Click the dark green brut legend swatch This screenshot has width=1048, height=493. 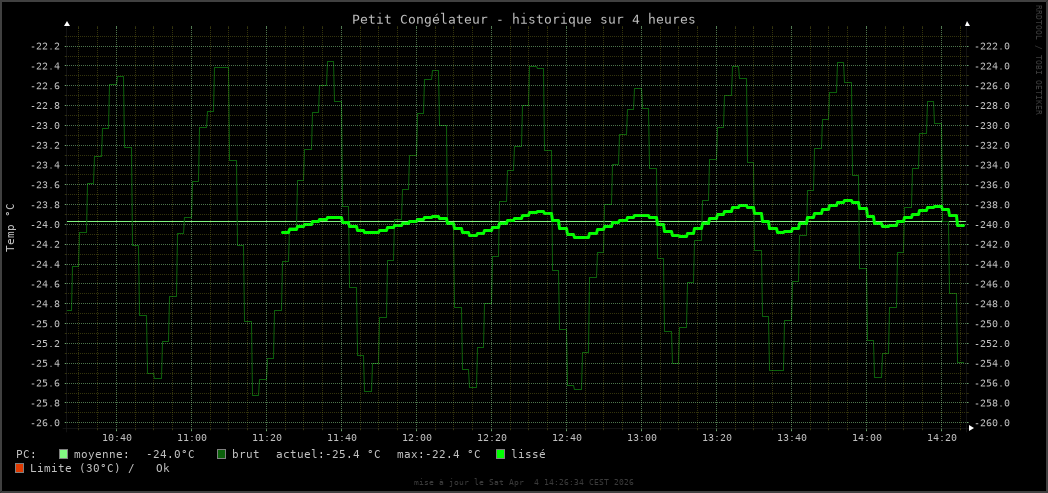222,454
